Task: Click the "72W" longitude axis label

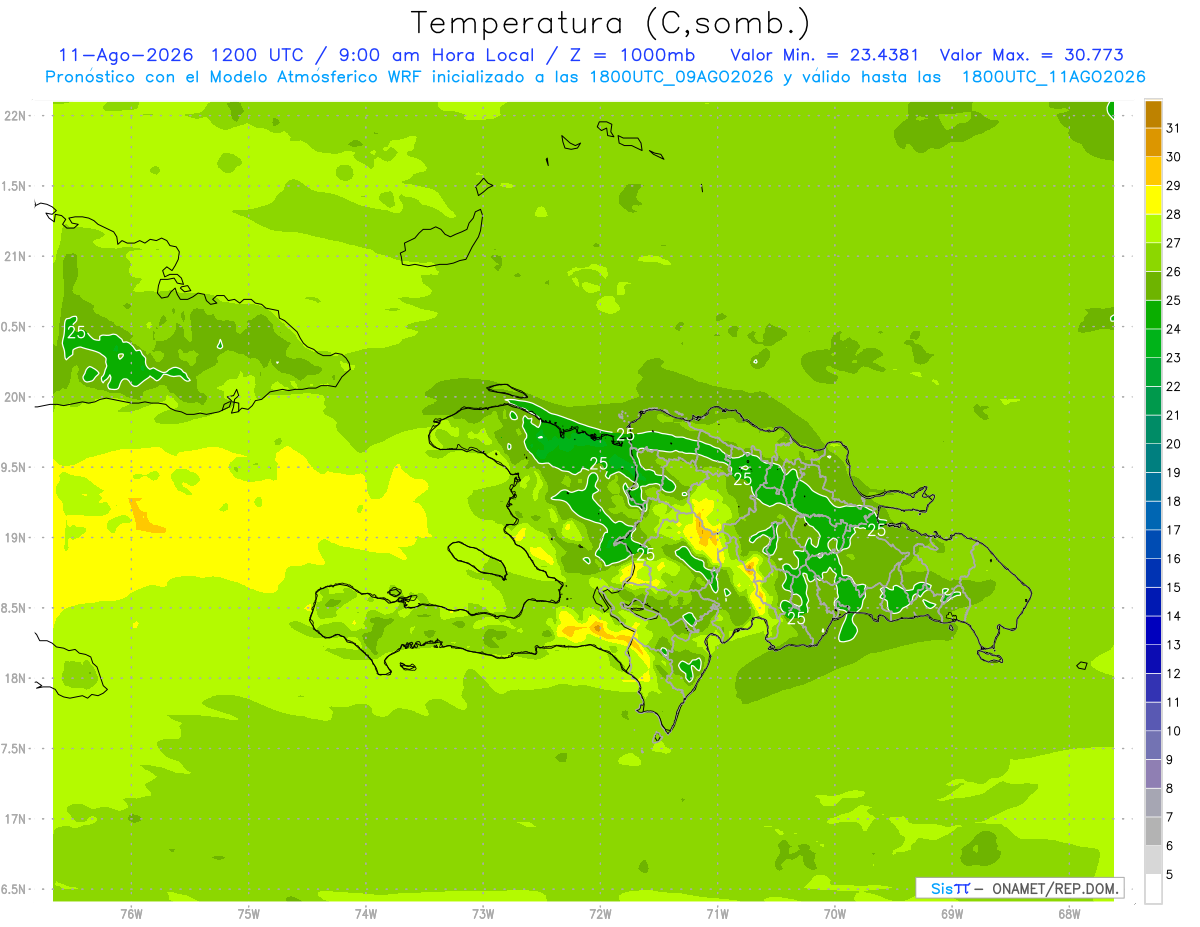Action: point(601,913)
